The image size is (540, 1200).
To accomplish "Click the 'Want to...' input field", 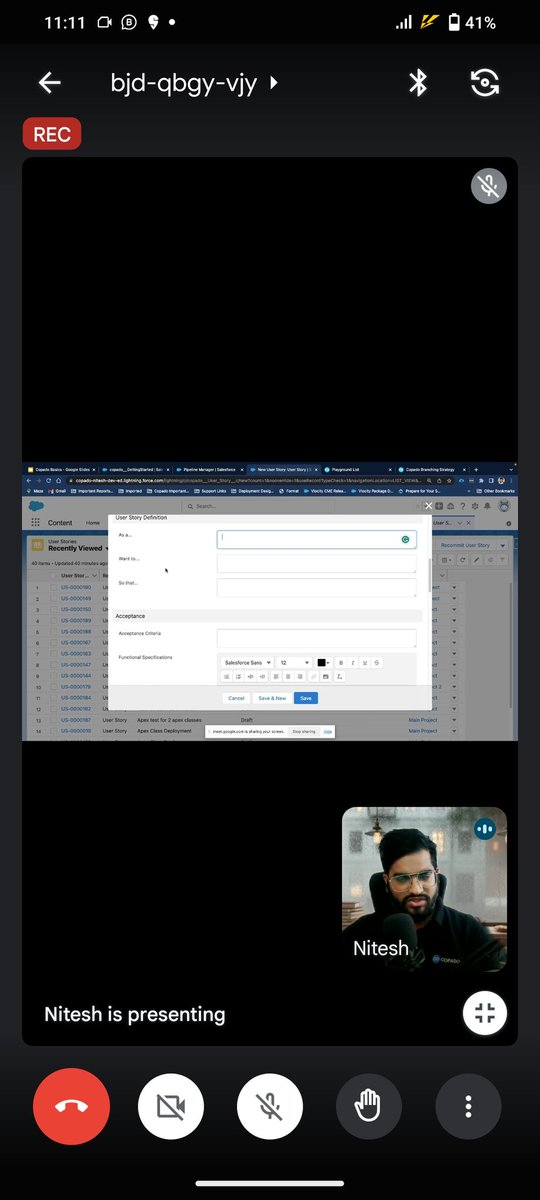I will pyautogui.click(x=316, y=563).
